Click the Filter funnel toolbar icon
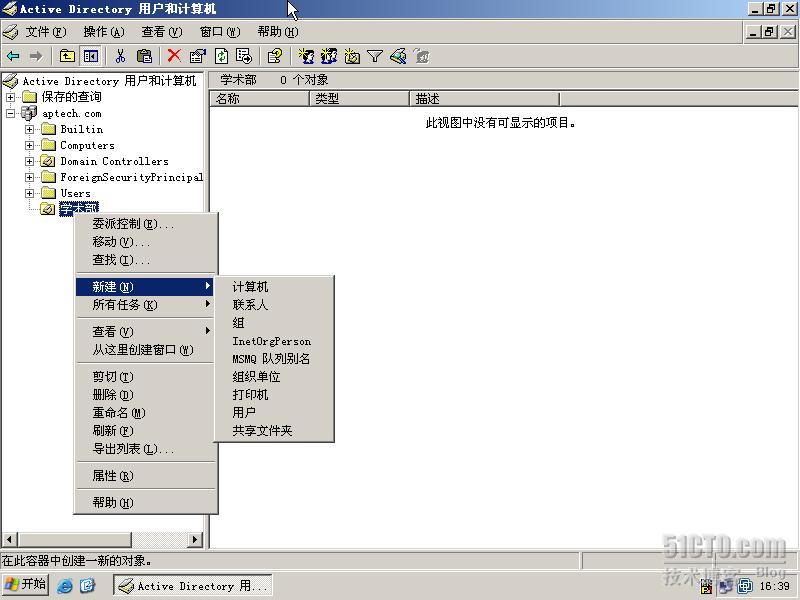 [375, 56]
